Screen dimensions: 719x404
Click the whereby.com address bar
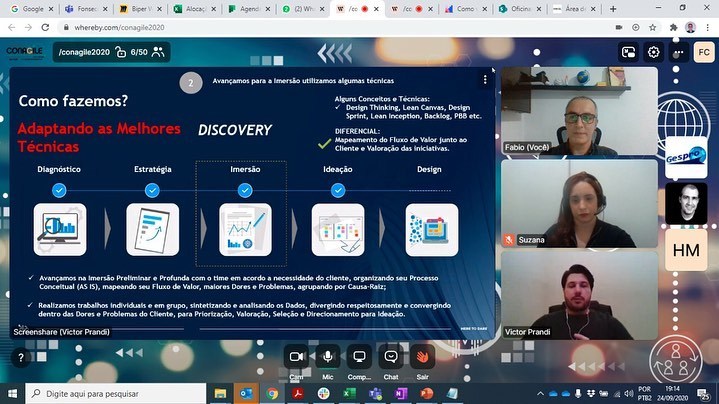[x=300, y=28]
